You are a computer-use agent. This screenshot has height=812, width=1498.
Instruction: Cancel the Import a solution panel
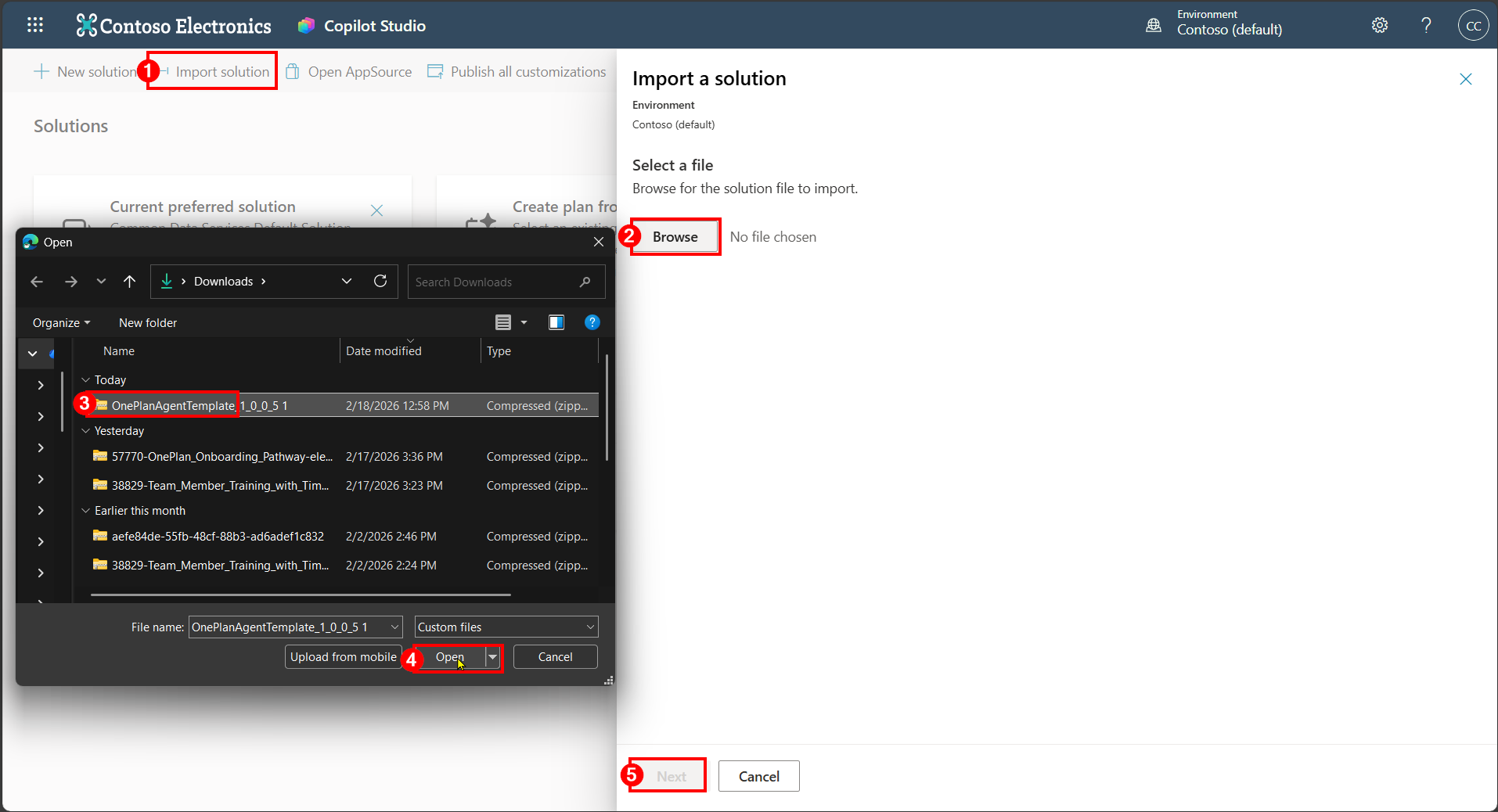click(x=758, y=776)
